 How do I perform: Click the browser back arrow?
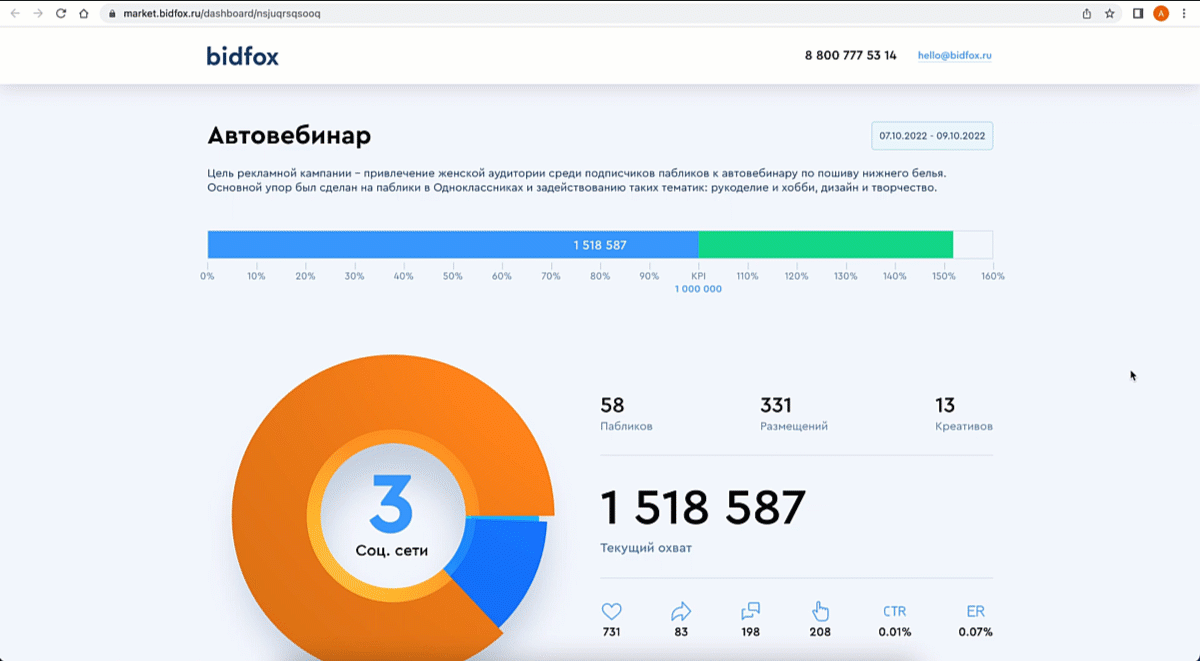(x=14, y=14)
